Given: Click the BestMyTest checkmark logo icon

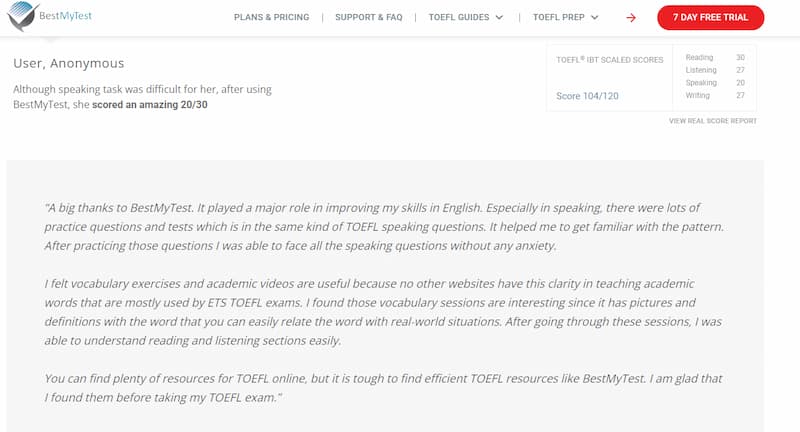Looking at the screenshot, I should tap(22, 16).
